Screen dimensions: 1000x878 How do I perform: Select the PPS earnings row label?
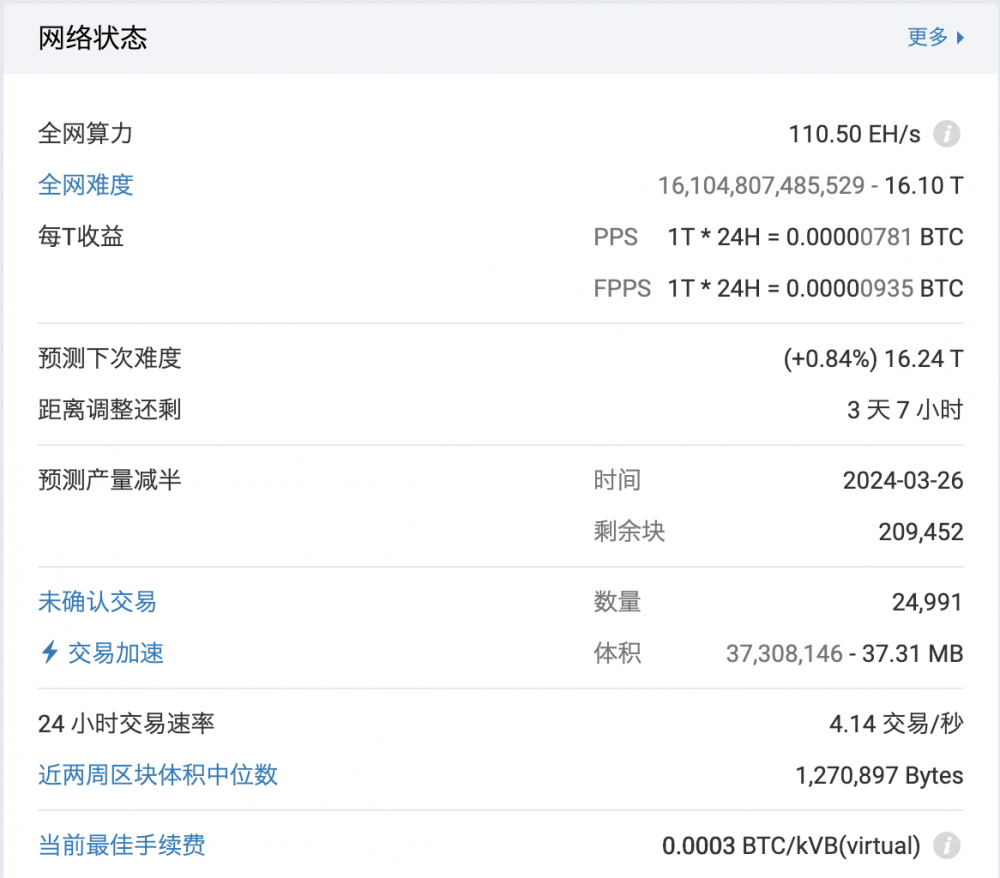coord(616,237)
